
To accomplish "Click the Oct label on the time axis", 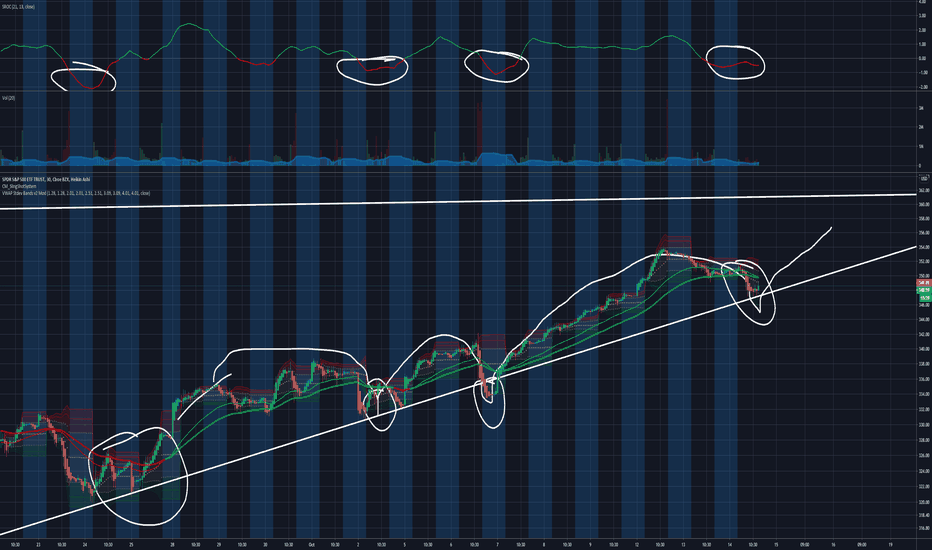I will point(311,544).
